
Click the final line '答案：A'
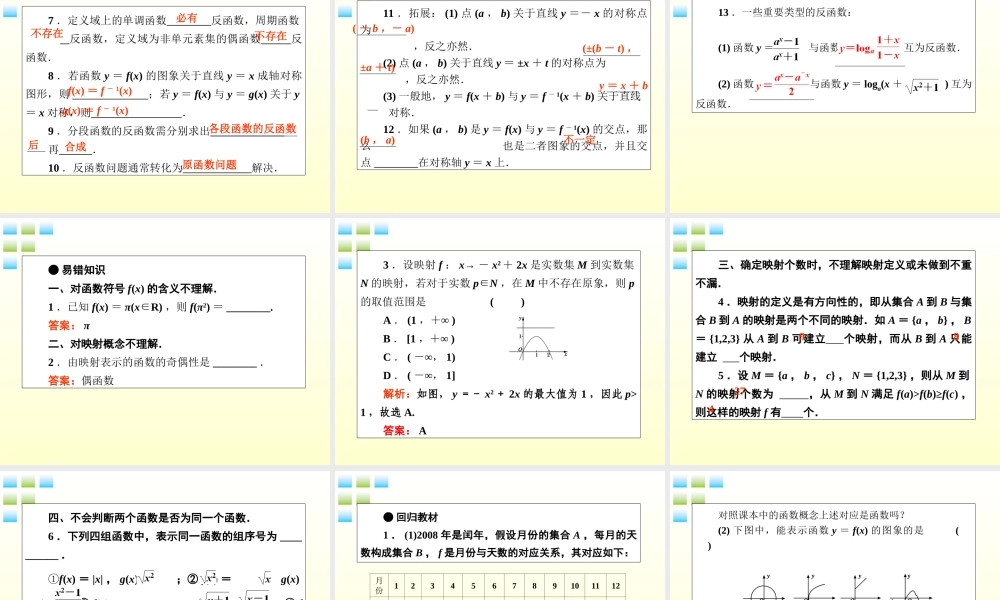[x=404, y=430]
